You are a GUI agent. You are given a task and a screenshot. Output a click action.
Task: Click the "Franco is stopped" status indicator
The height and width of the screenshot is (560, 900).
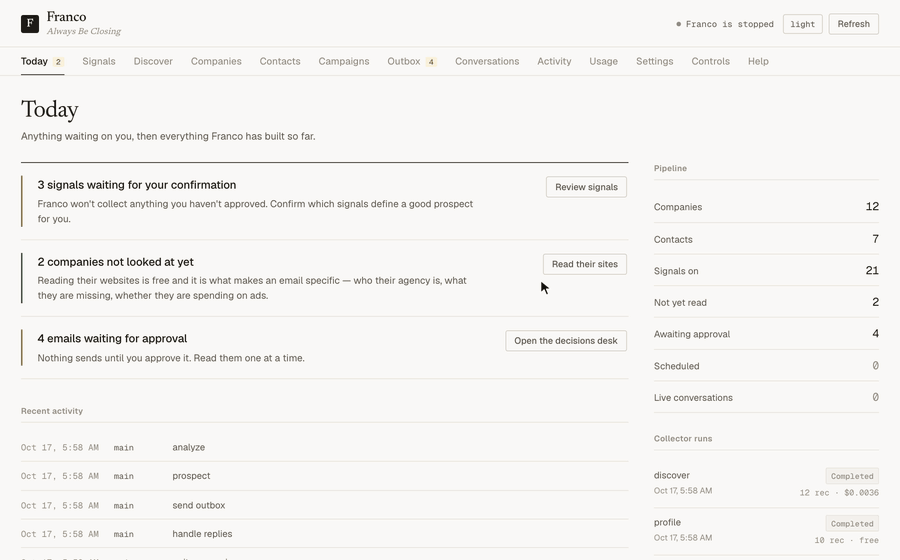click(725, 24)
